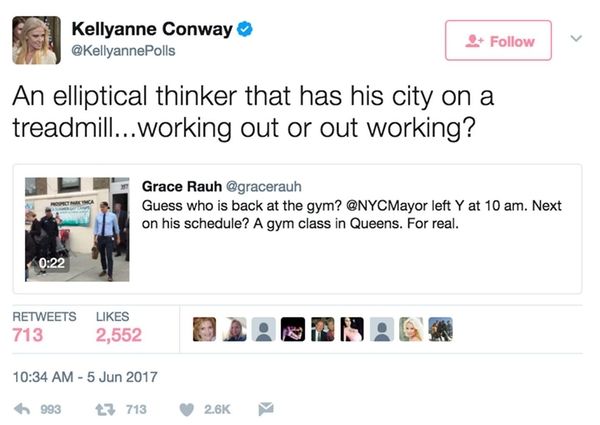600x425 pixels.
Task: Open @KellyannePolls handle link
Action: tap(123, 50)
